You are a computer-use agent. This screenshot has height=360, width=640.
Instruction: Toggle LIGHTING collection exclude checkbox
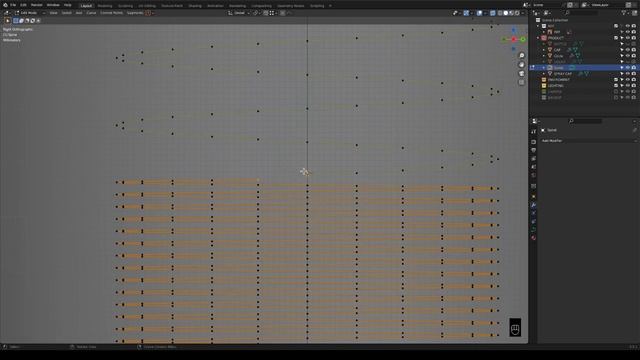click(616, 86)
